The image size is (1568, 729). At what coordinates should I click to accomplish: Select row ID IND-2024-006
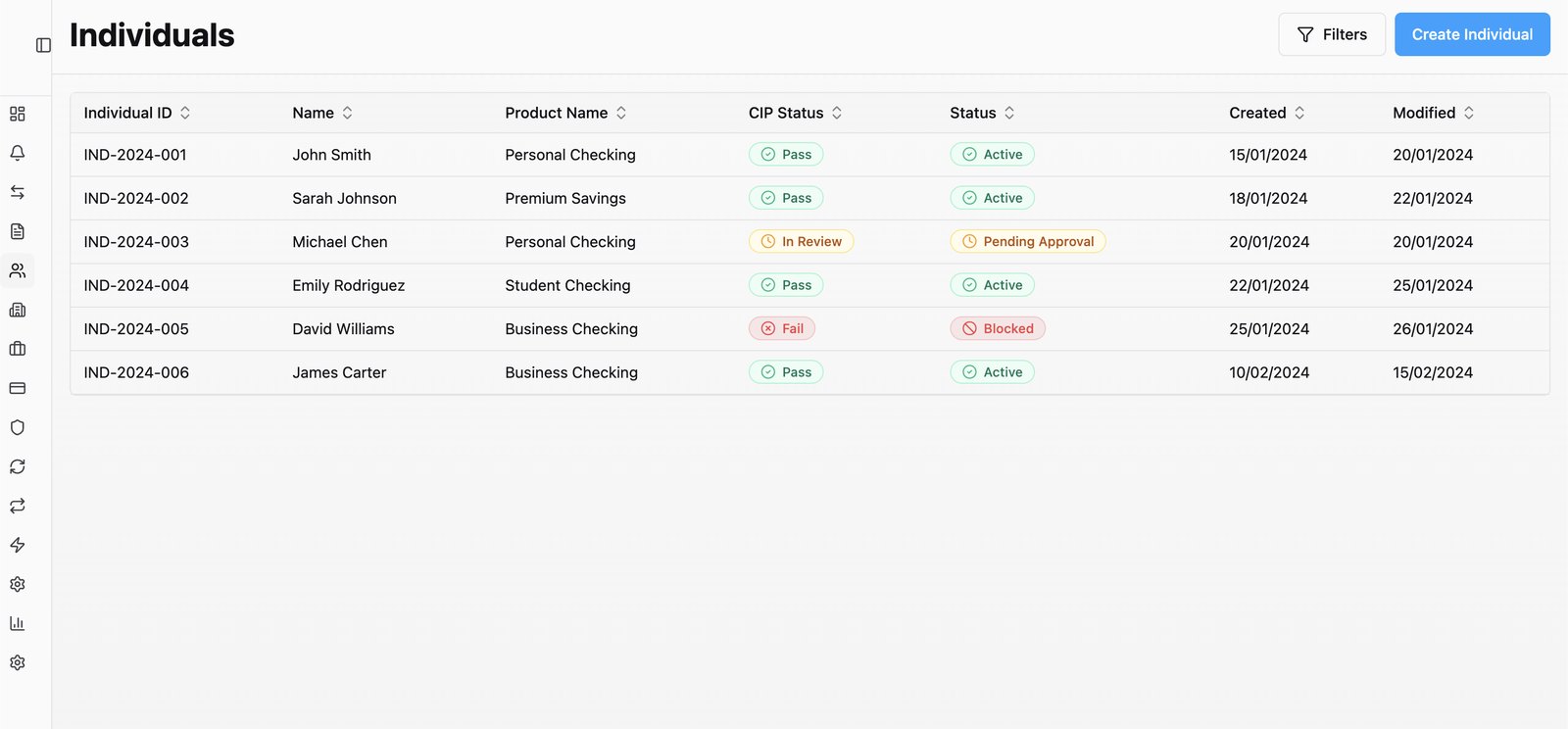pos(136,372)
